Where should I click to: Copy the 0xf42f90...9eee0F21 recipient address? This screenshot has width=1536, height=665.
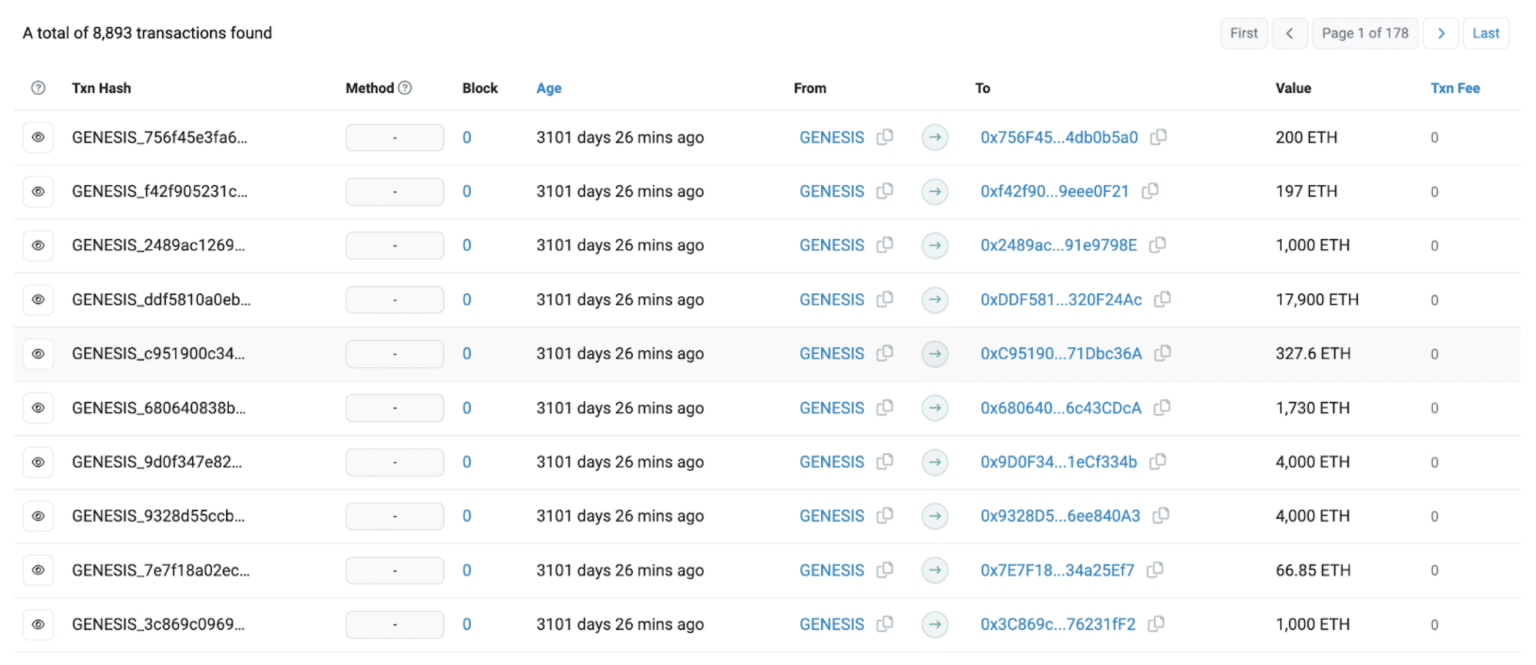click(1150, 192)
